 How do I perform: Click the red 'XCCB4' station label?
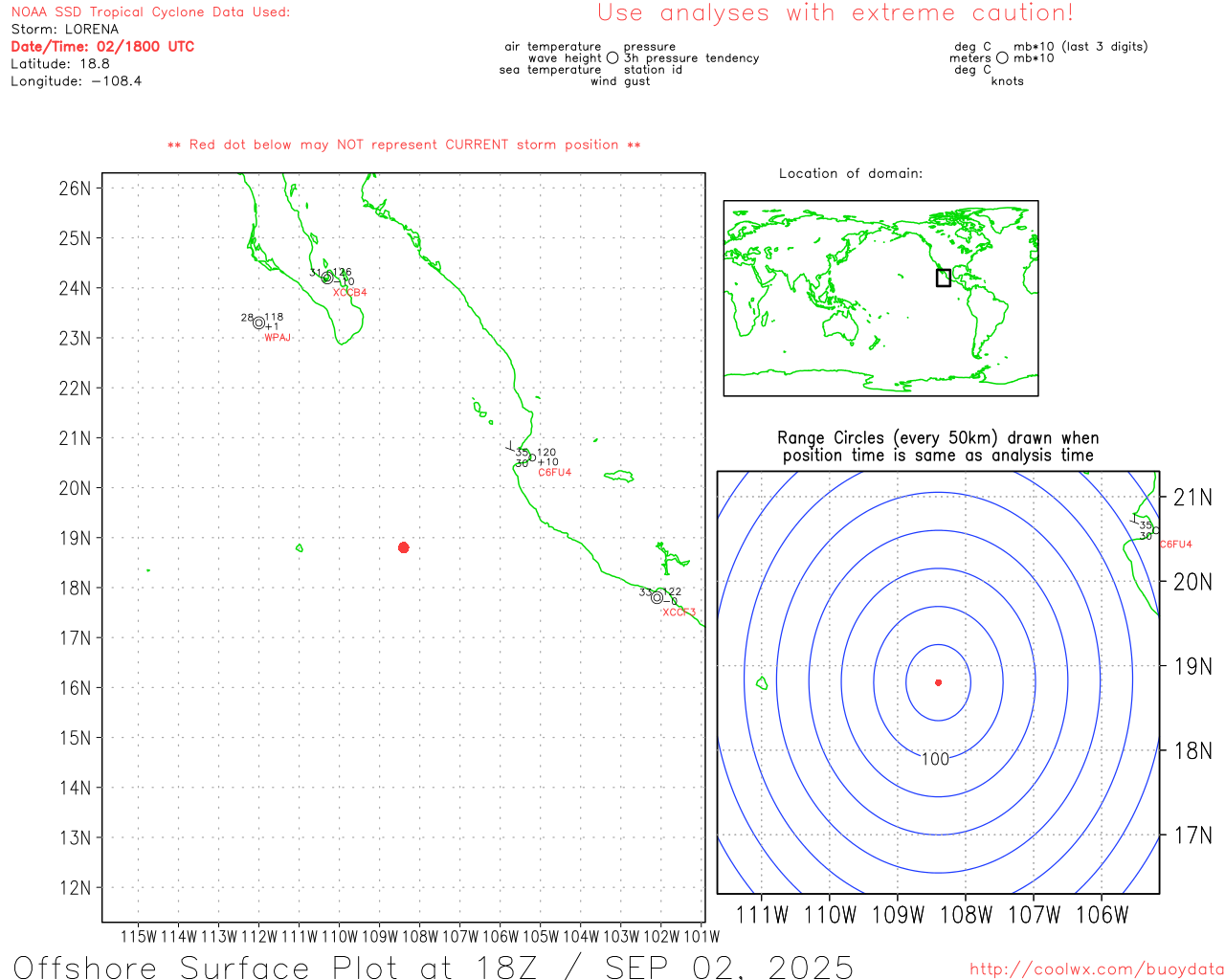pyautogui.click(x=349, y=292)
